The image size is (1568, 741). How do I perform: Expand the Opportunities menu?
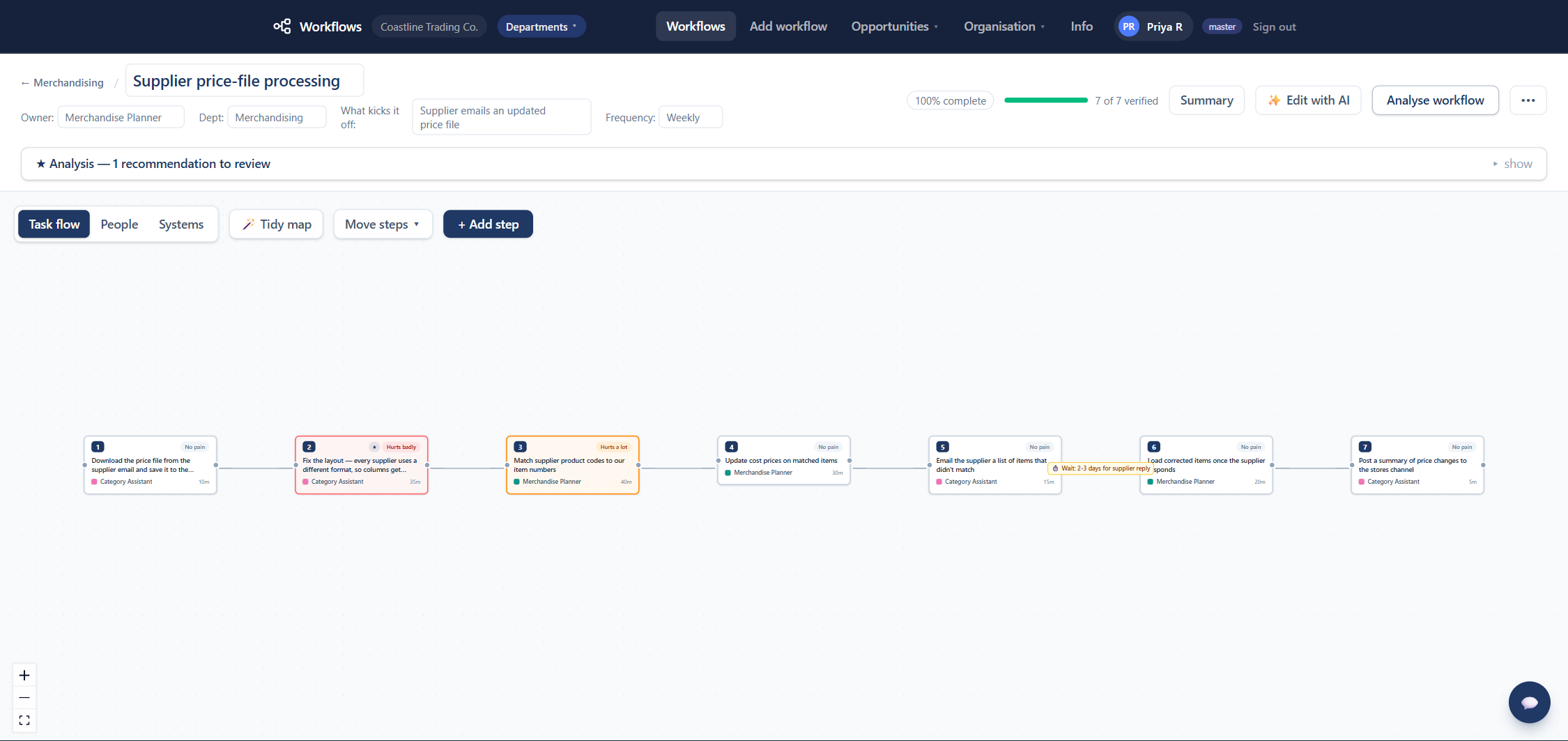(x=895, y=26)
